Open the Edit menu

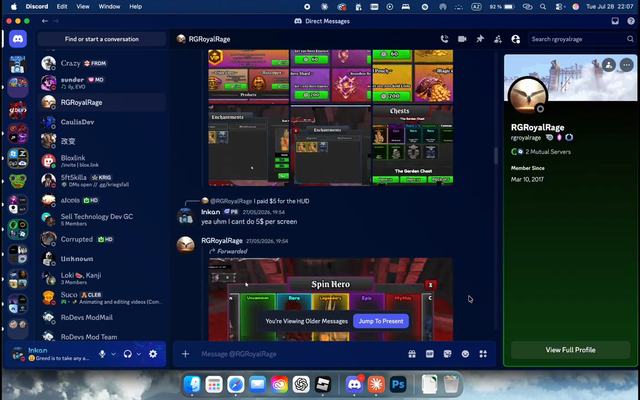(62, 7)
